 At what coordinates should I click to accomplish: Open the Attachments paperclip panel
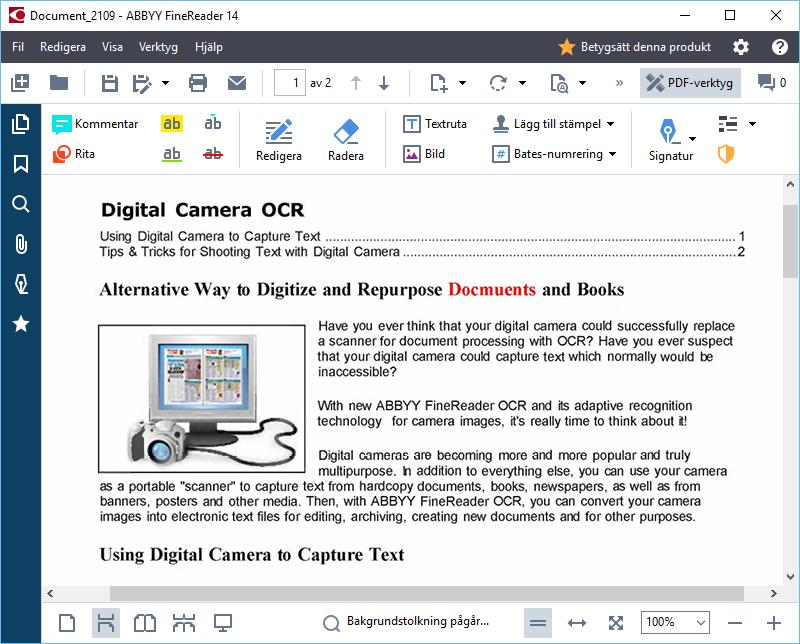click(x=20, y=244)
